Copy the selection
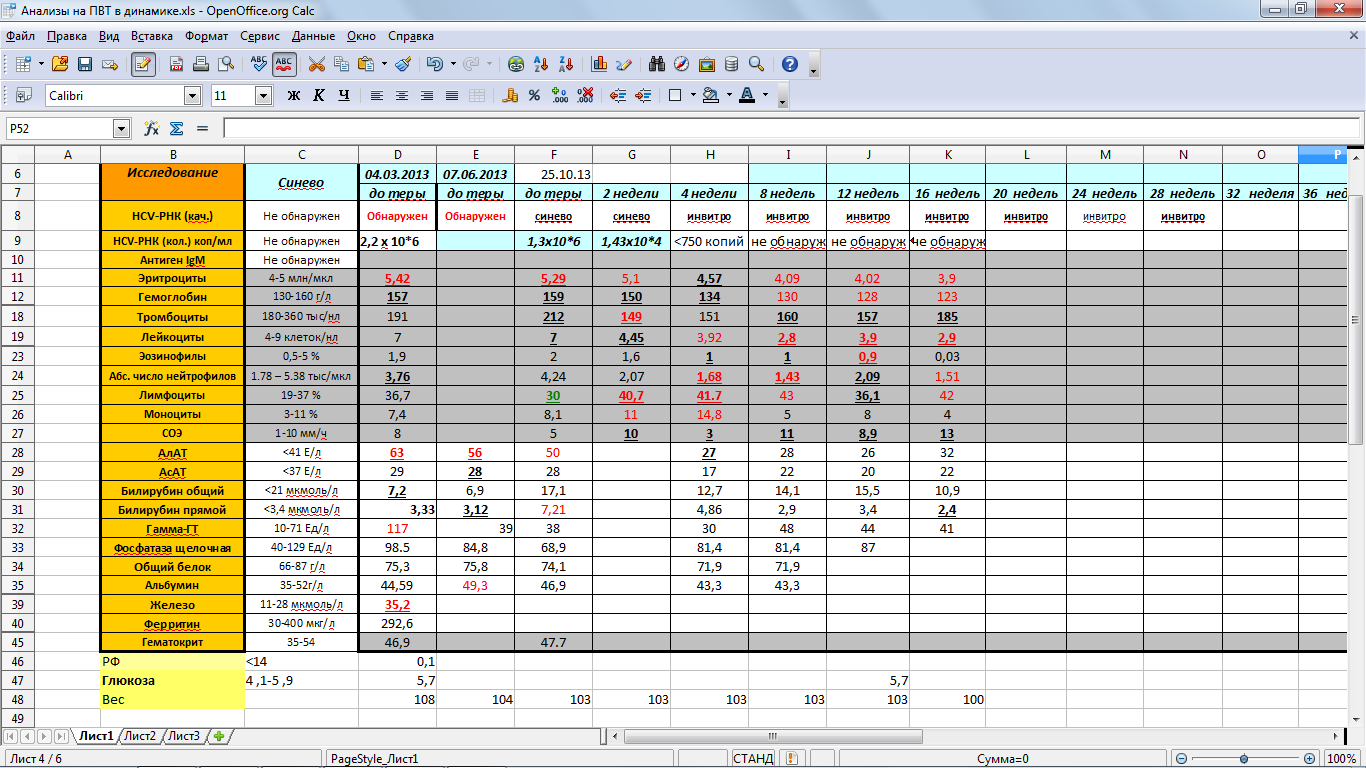Image resolution: width=1366 pixels, height=768 pixels. (x=342, y=64)
